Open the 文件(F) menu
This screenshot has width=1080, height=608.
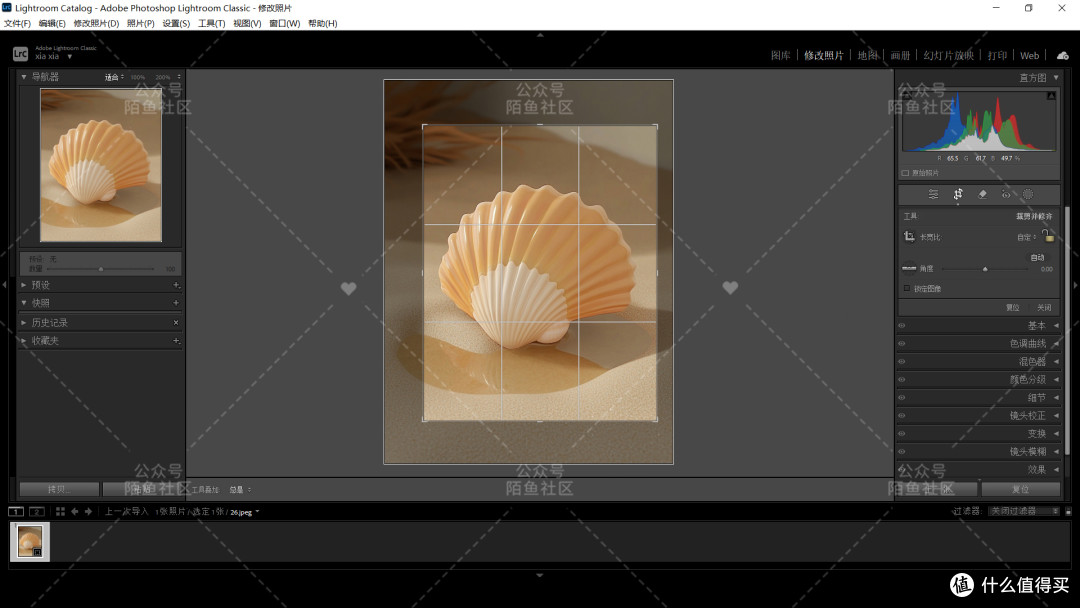click(x=17, y=23)
